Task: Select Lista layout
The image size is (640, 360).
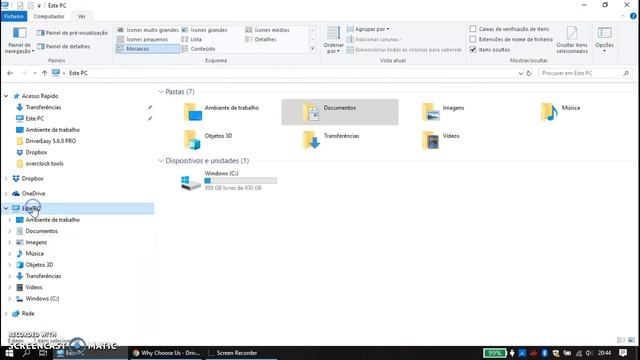Action: pos(191,39)
